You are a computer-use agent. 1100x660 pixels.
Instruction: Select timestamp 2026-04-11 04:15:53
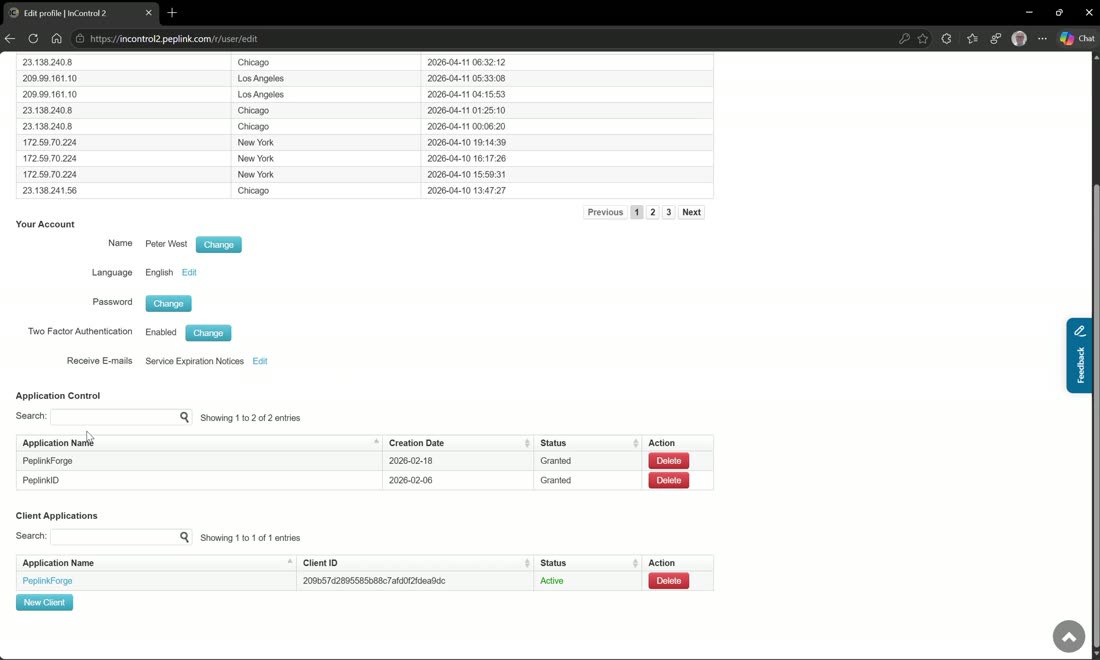pos(466,95)
